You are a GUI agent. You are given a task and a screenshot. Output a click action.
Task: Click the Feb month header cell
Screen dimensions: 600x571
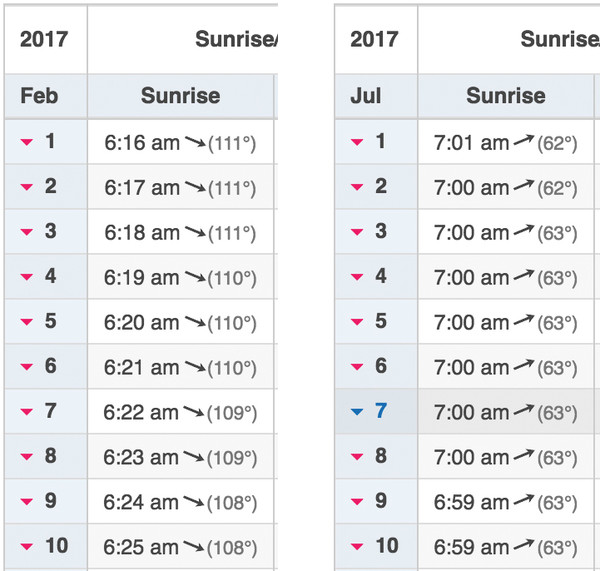click(40, 96)
